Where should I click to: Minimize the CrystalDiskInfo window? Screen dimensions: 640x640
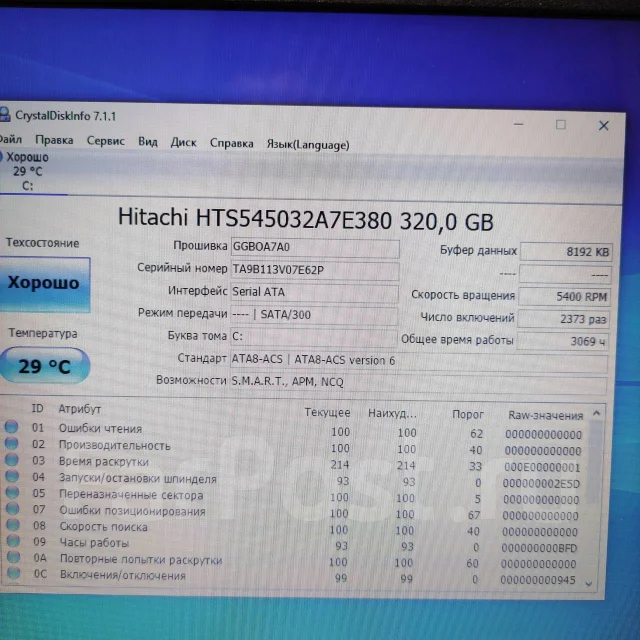tap(518, 124)
